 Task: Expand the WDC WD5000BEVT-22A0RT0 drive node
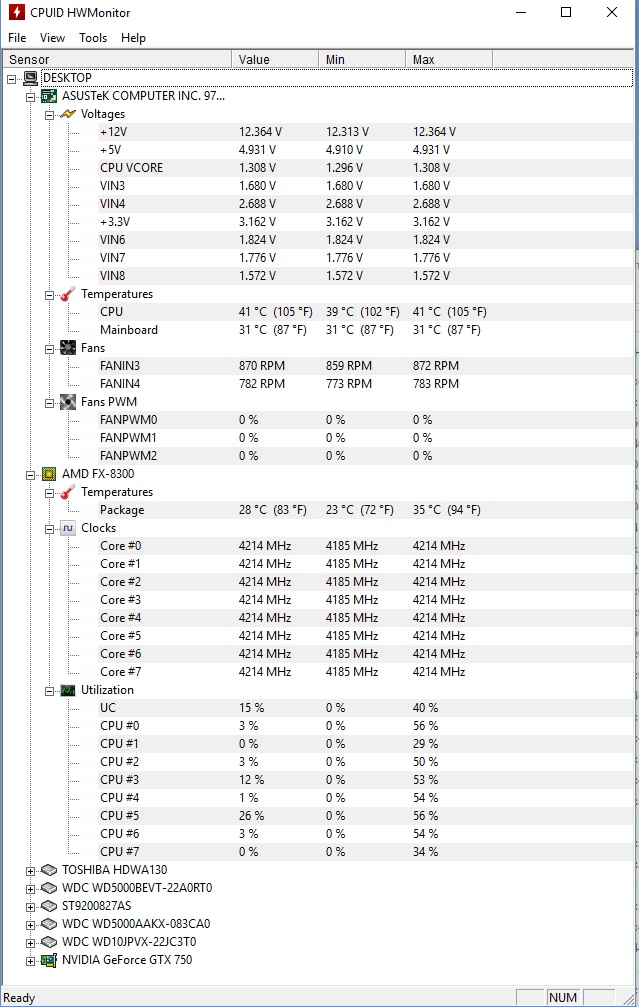(30, 888)
